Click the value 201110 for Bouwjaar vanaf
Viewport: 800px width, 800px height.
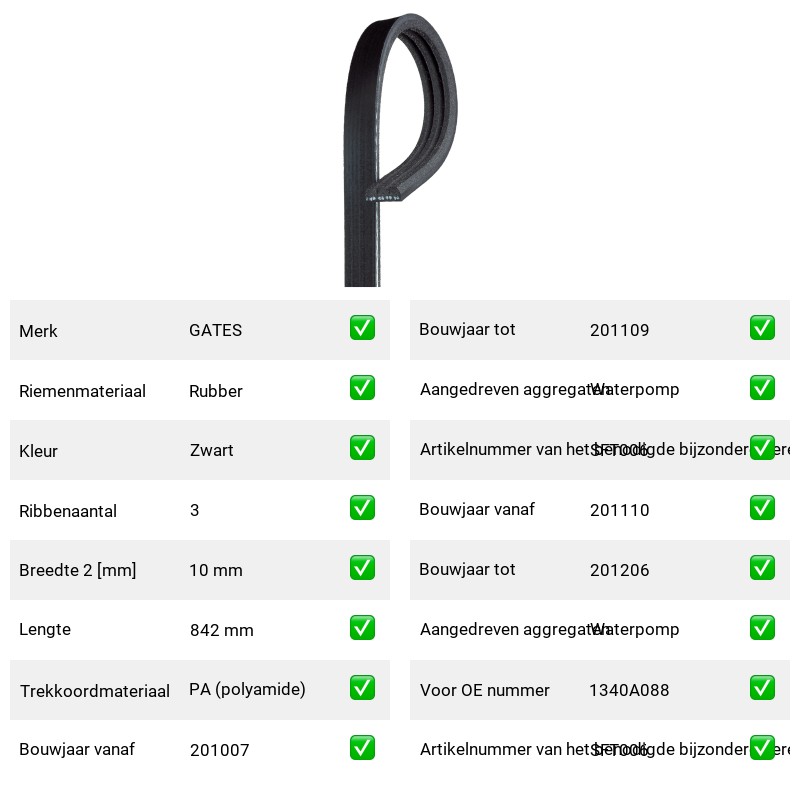619,510
